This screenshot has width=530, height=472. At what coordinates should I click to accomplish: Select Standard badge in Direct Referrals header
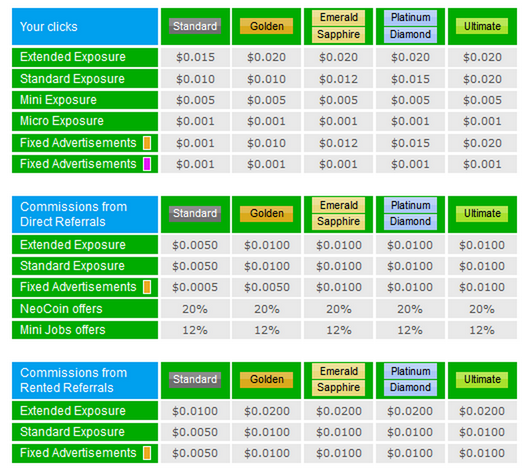(x=195, y=214)
